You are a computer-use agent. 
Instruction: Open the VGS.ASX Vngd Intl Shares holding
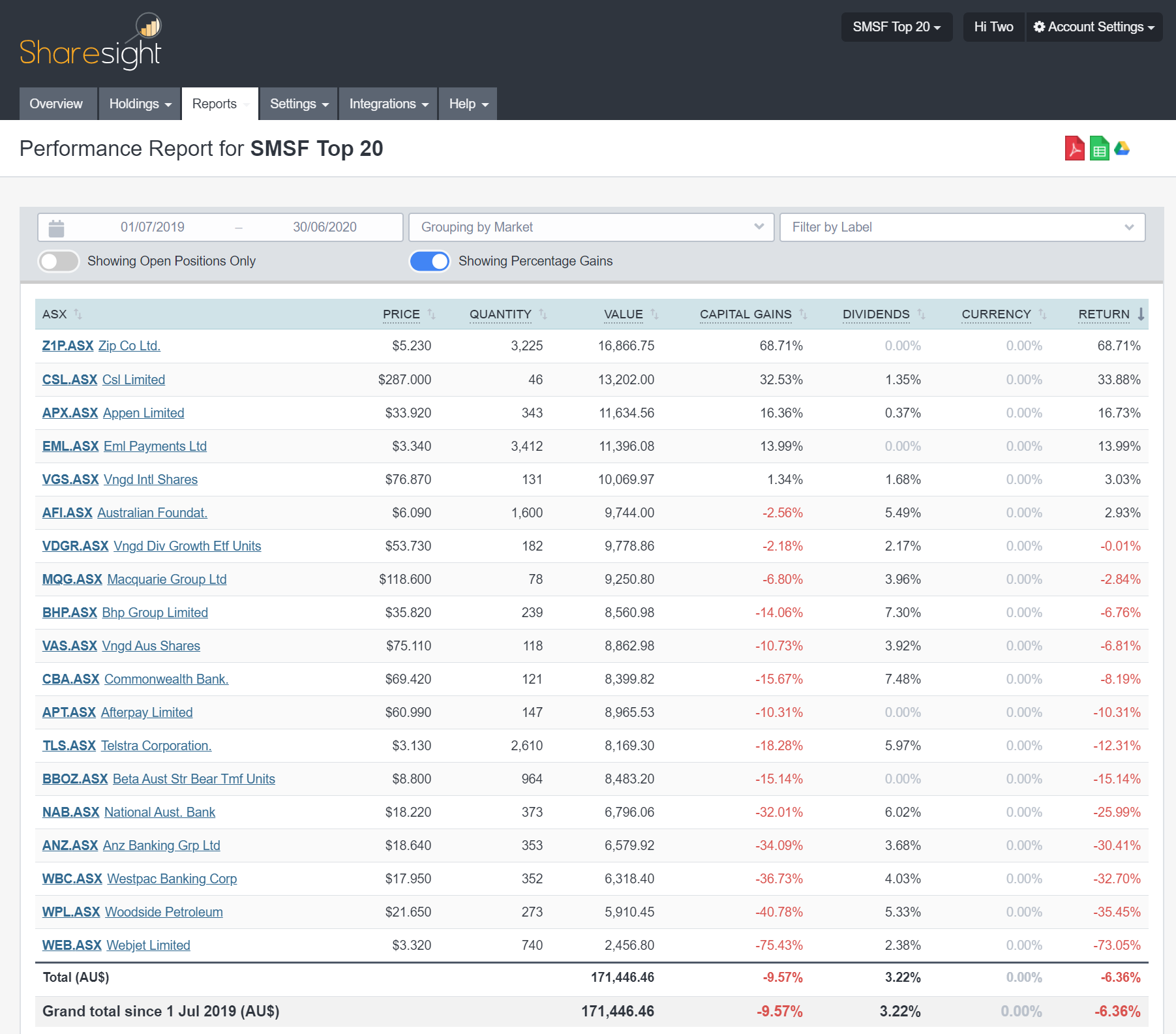click(120, 480)
